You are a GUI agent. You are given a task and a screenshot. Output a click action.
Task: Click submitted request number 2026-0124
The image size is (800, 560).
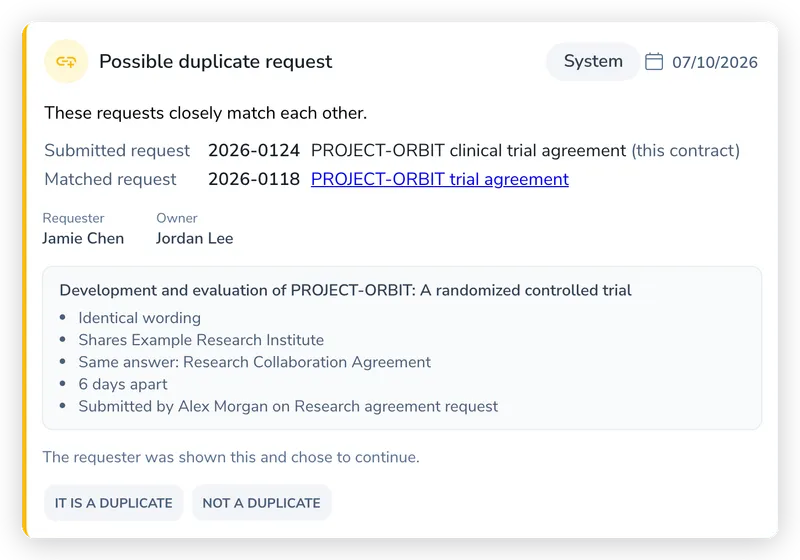254,150
